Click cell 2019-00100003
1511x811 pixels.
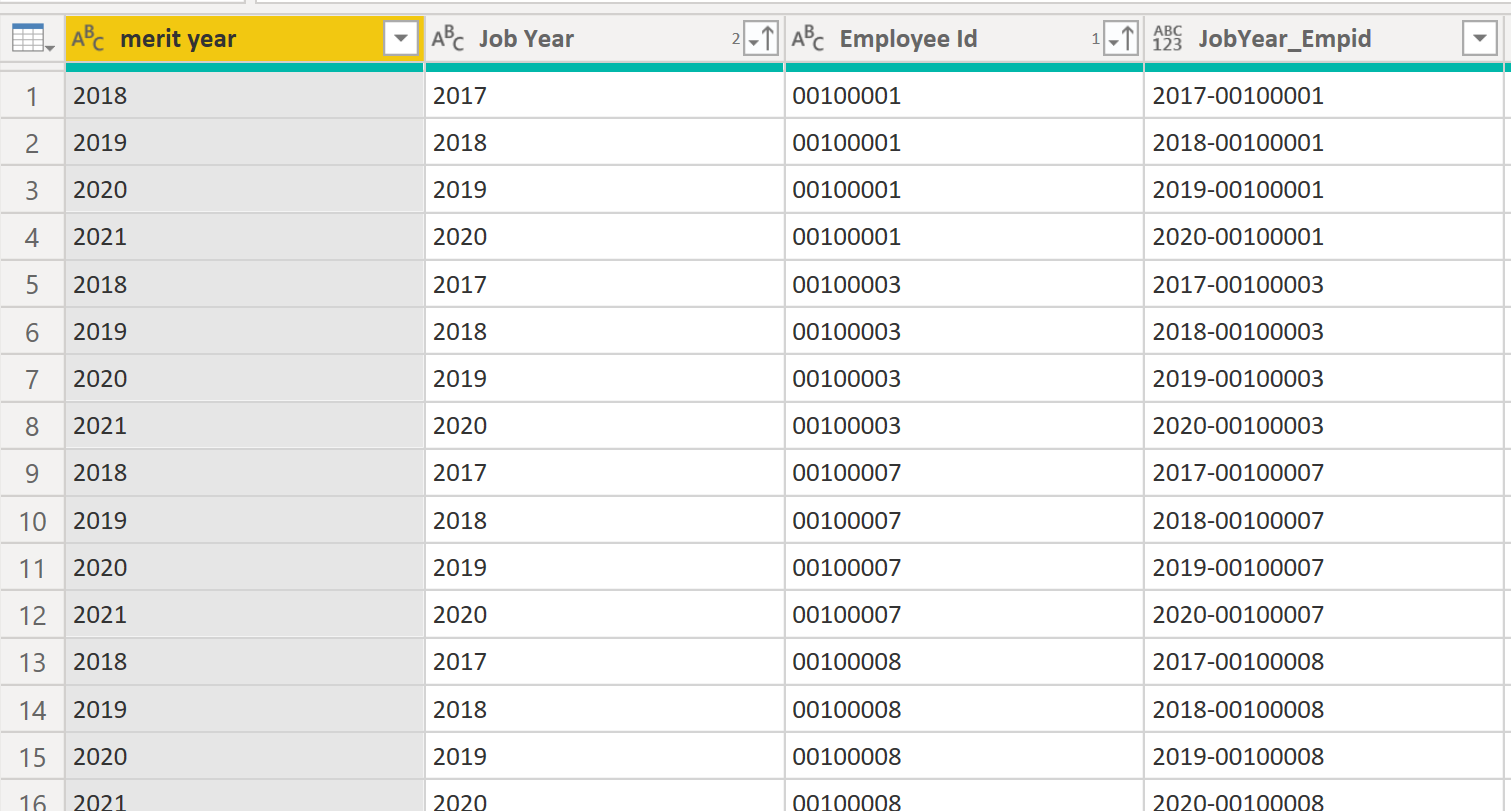1325,379
